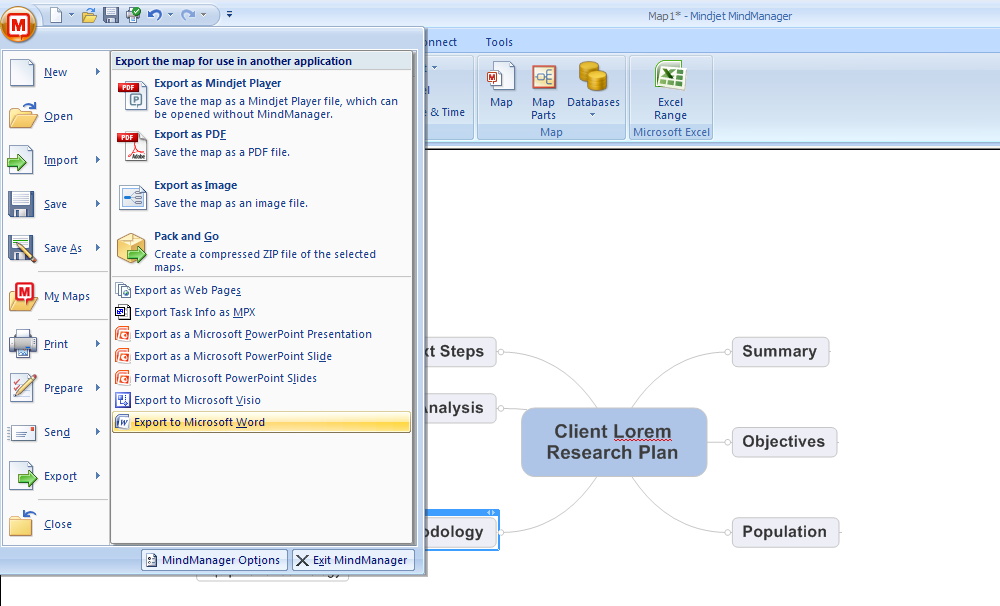Image resolution: width=1000 pixels, height=606 pixels.
Task: Open the Undo history dropdown arrow
Action: click(x=170, y=15)
